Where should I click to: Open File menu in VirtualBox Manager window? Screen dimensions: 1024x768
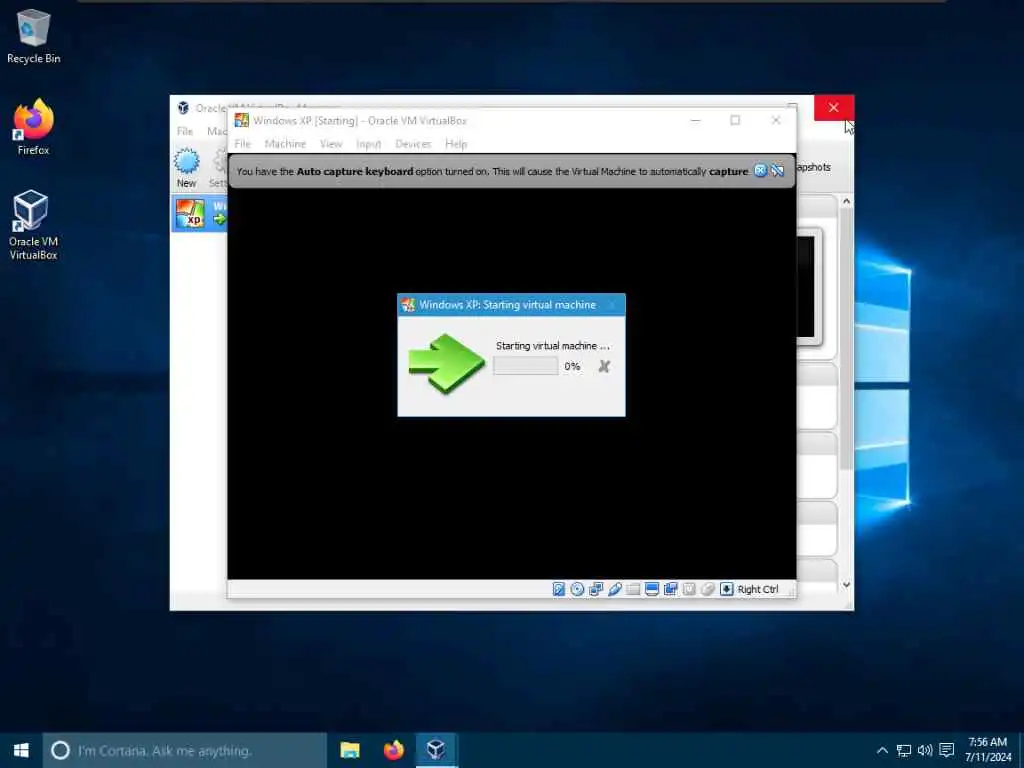[x=185, y=131]
